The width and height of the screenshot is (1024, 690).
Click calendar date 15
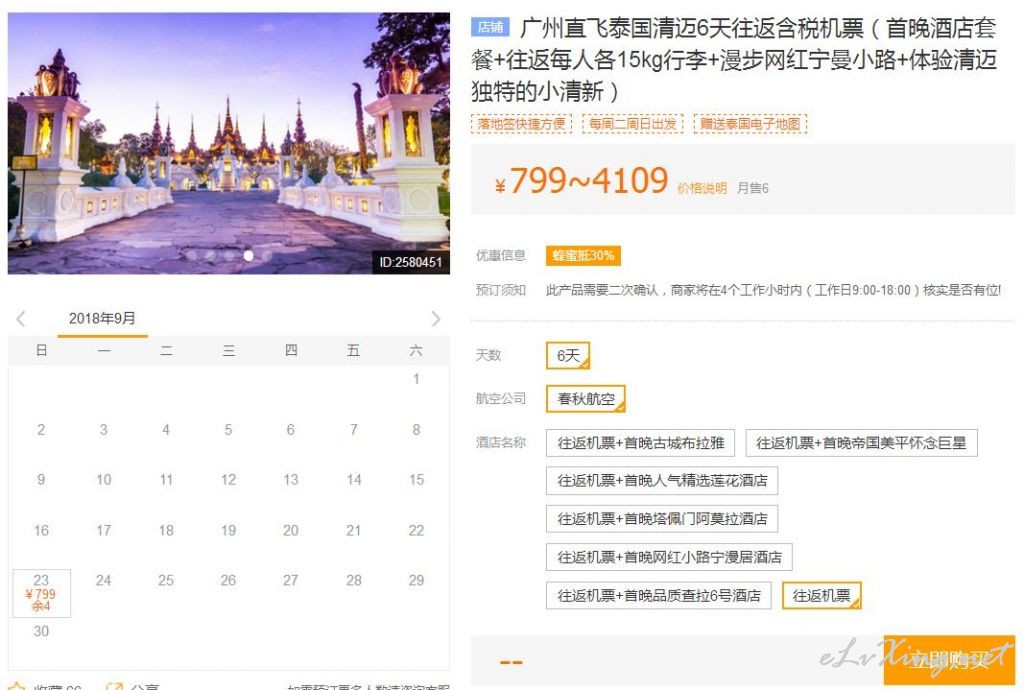click(x=416, y=480)
